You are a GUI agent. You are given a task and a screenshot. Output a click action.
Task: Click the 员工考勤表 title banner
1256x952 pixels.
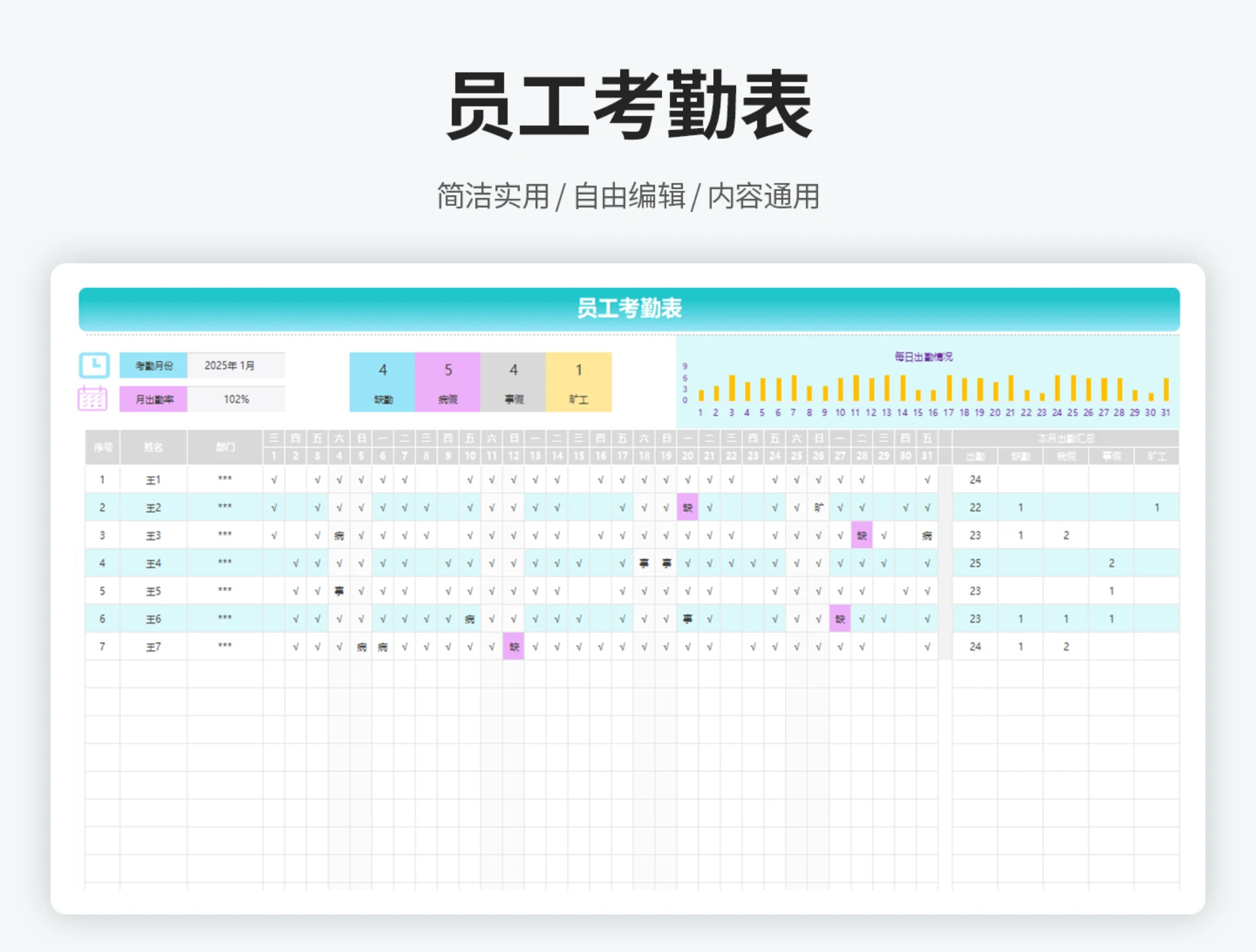[629, 310]
